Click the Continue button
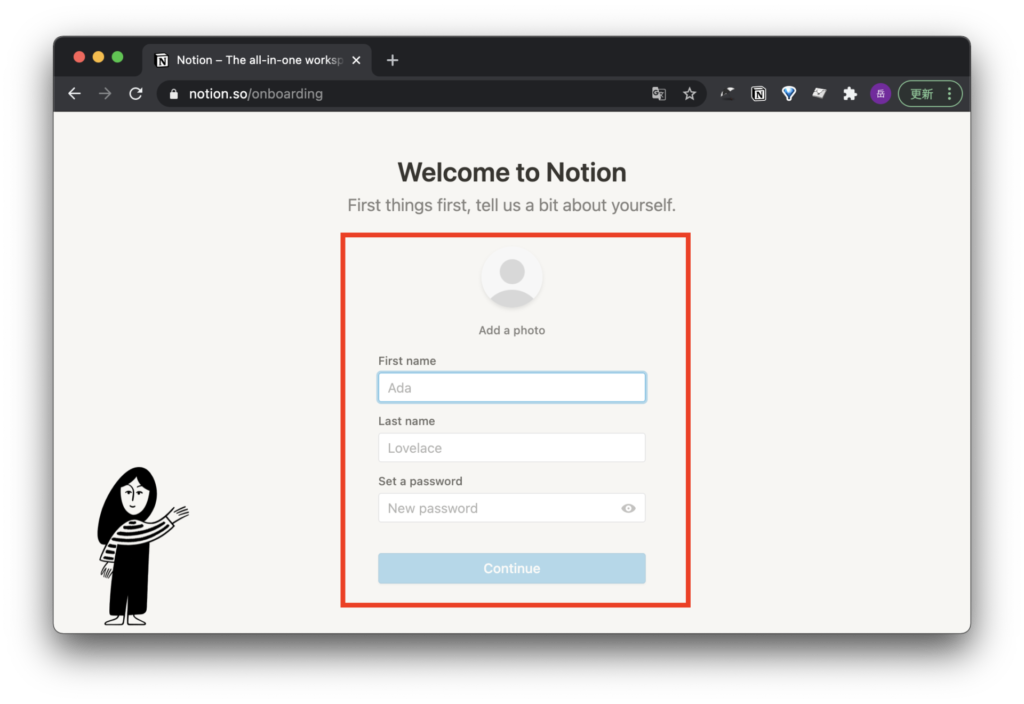Image resolution: width=1024 pixels, height=704 pixels. pyautogui.click(x=512, y=568)
